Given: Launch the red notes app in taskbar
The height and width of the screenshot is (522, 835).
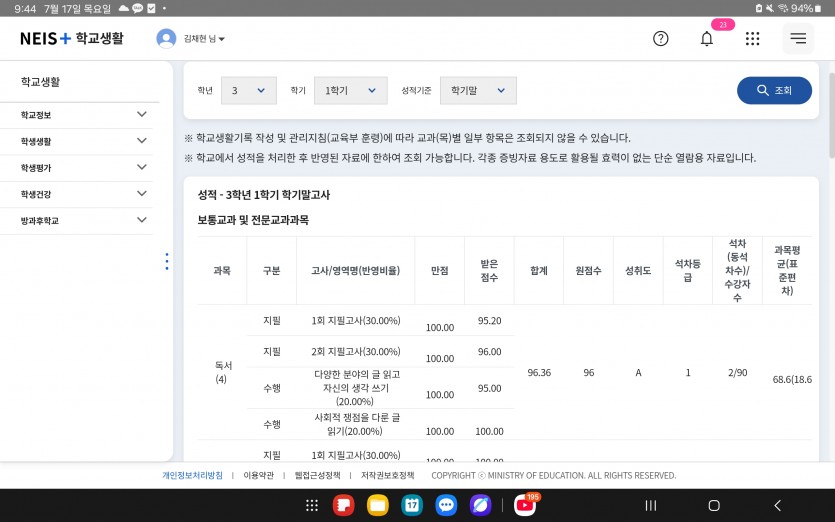Looking at the screenshot, I should click(343, 505).
